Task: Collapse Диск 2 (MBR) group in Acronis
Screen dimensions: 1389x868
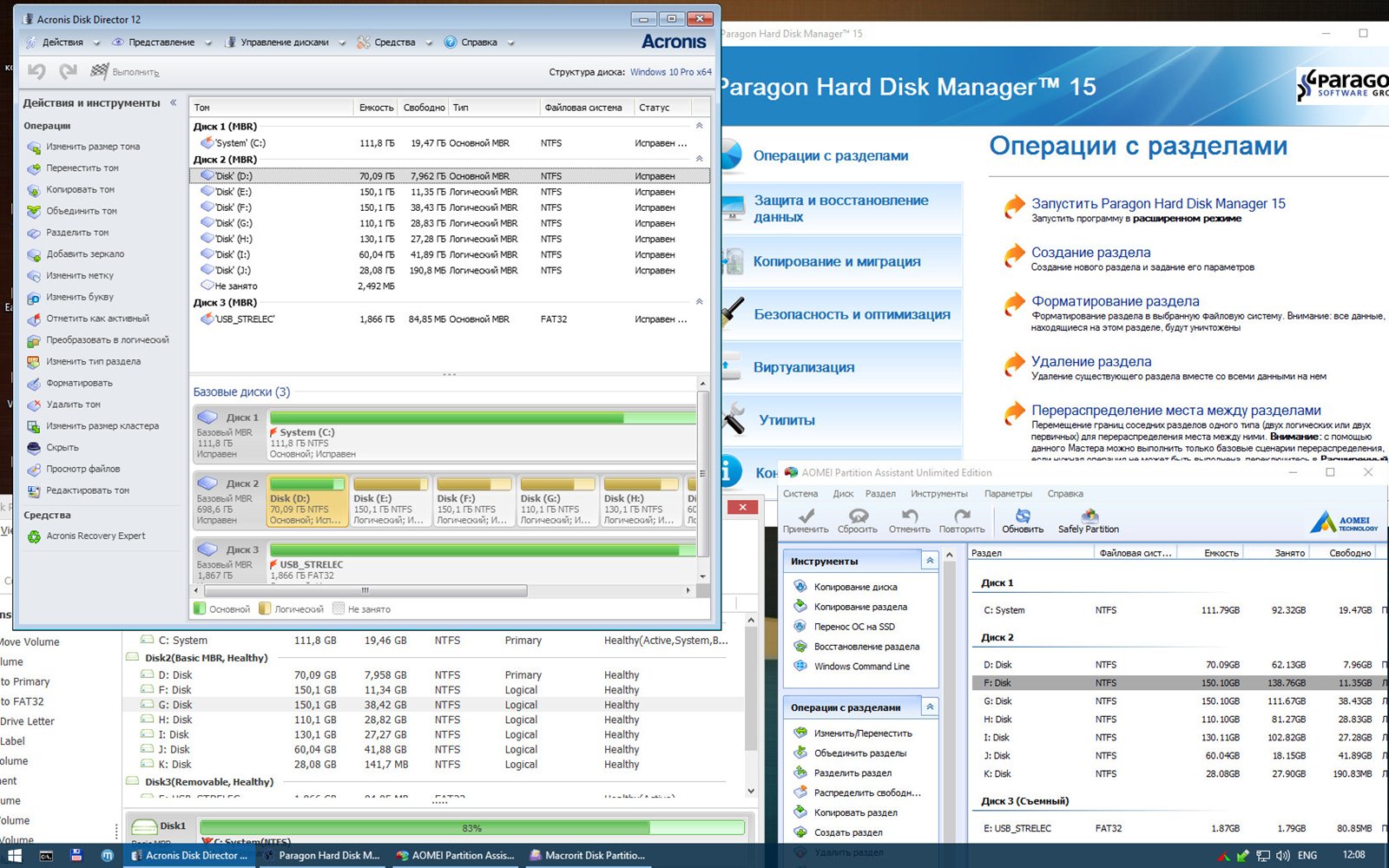Action: [x=700, y=159]
